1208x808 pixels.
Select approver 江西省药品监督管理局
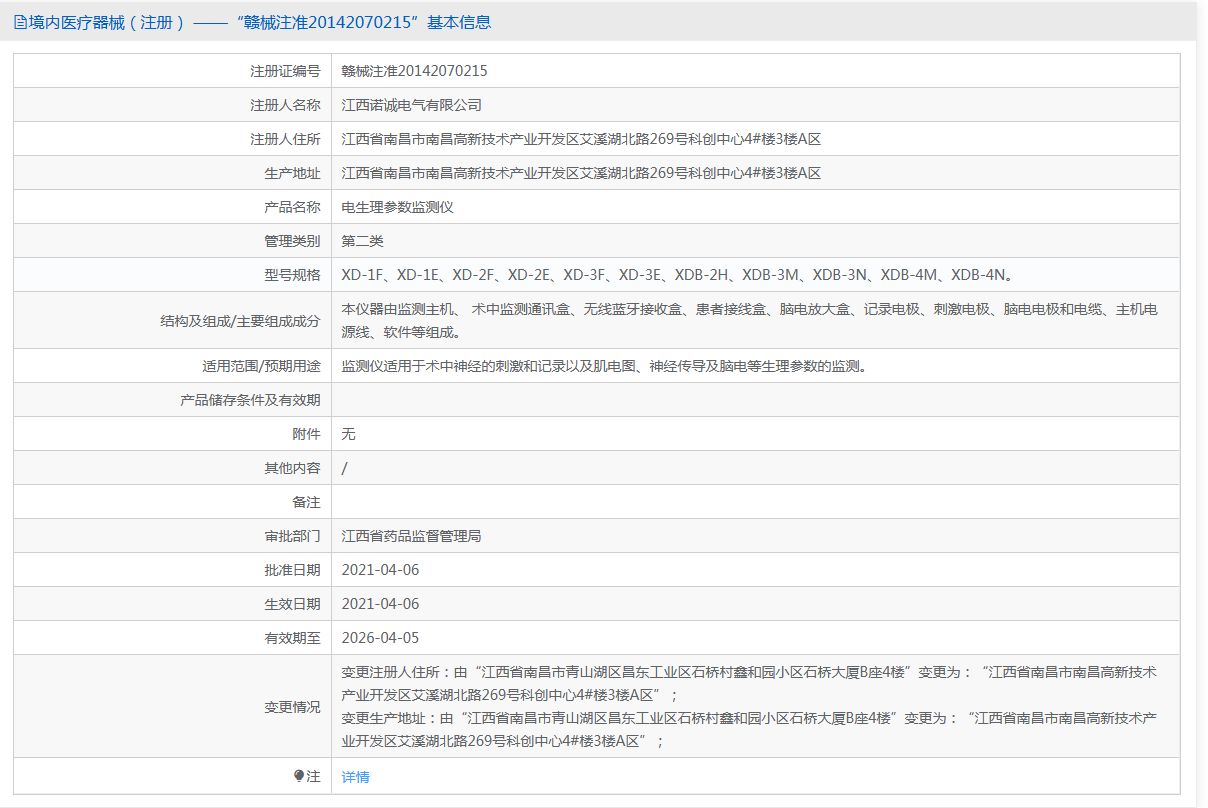point(411,536)
